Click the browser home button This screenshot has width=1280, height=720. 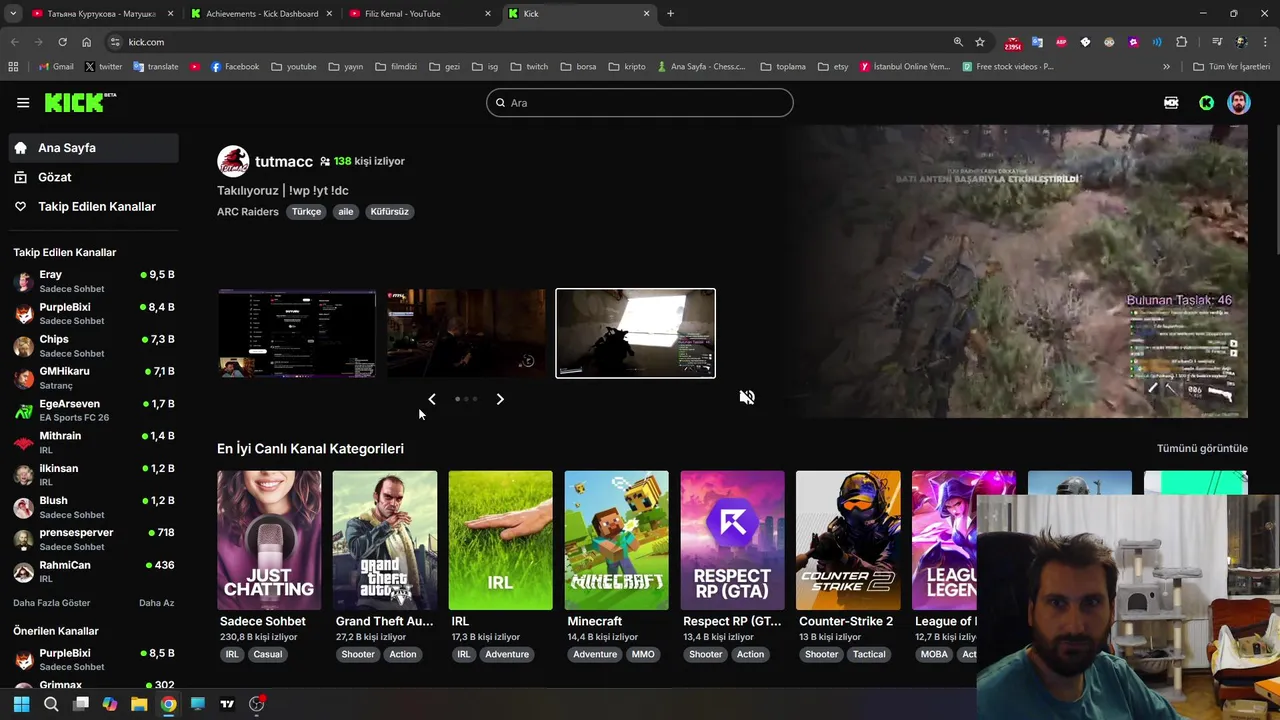pyautogui.click(x=86, y=42)
